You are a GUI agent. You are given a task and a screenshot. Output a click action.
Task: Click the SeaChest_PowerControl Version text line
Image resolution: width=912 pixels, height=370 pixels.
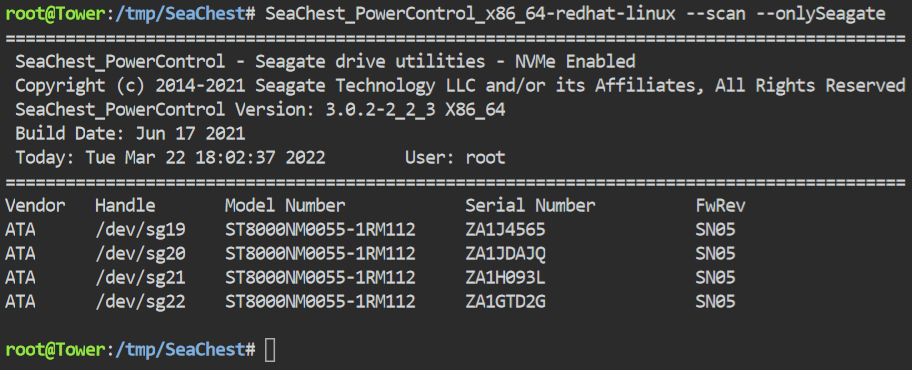(x=260, y=109)
